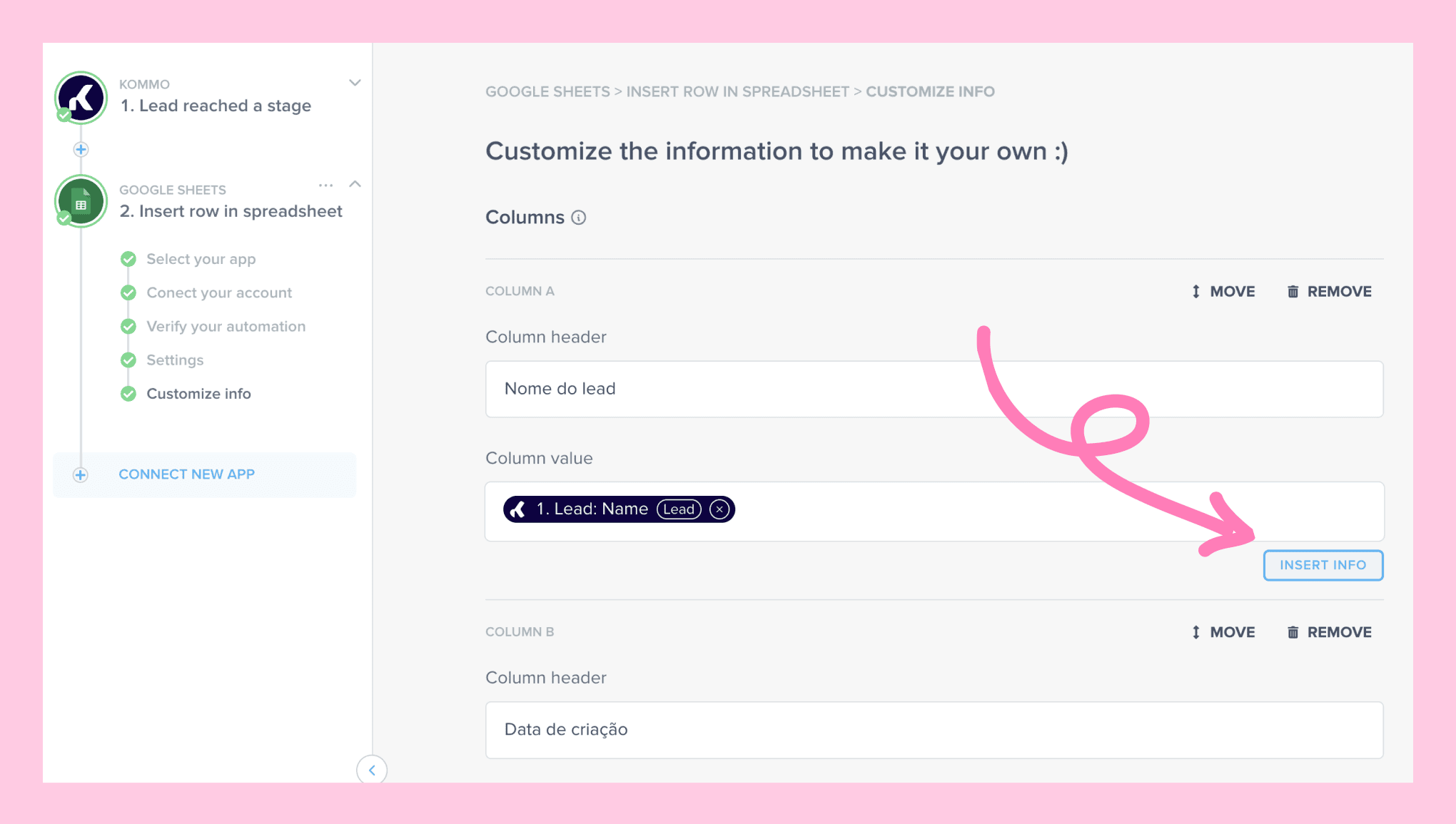
Task: Click the plus icon beside Connect New App
Action: click(x=81, y=475)
